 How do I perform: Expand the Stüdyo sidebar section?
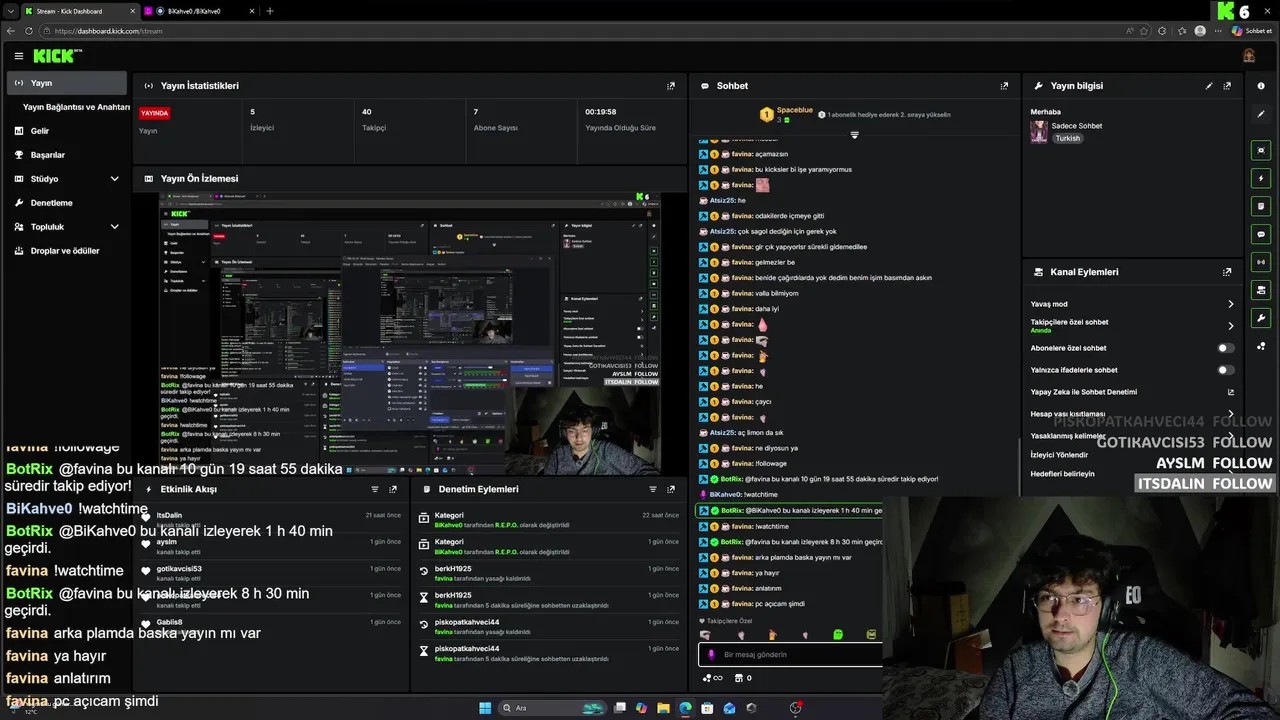tap(114, 179)
